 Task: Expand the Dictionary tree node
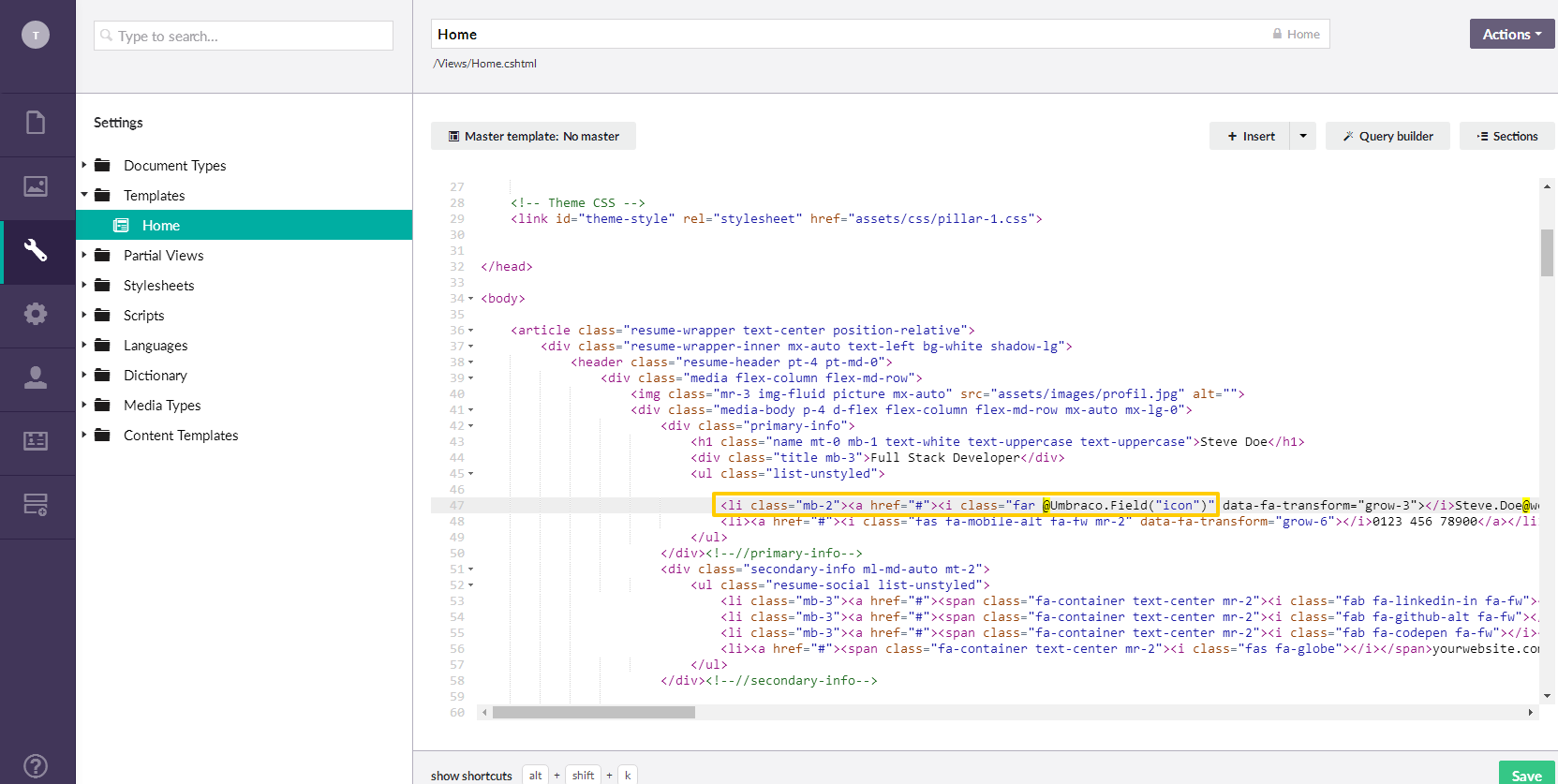pos(83,375)
